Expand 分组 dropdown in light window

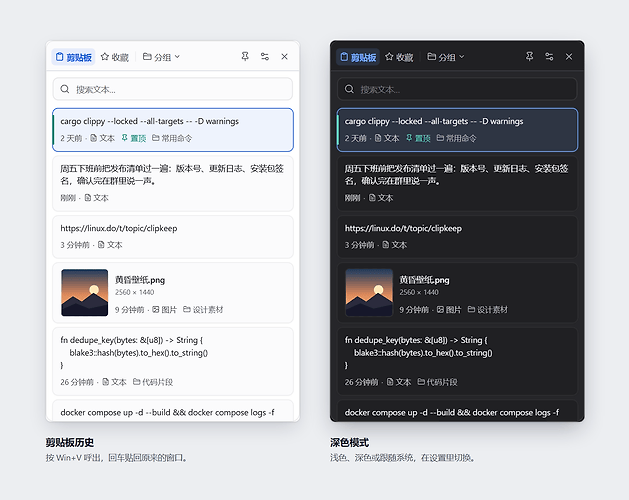tap(161, 57)
